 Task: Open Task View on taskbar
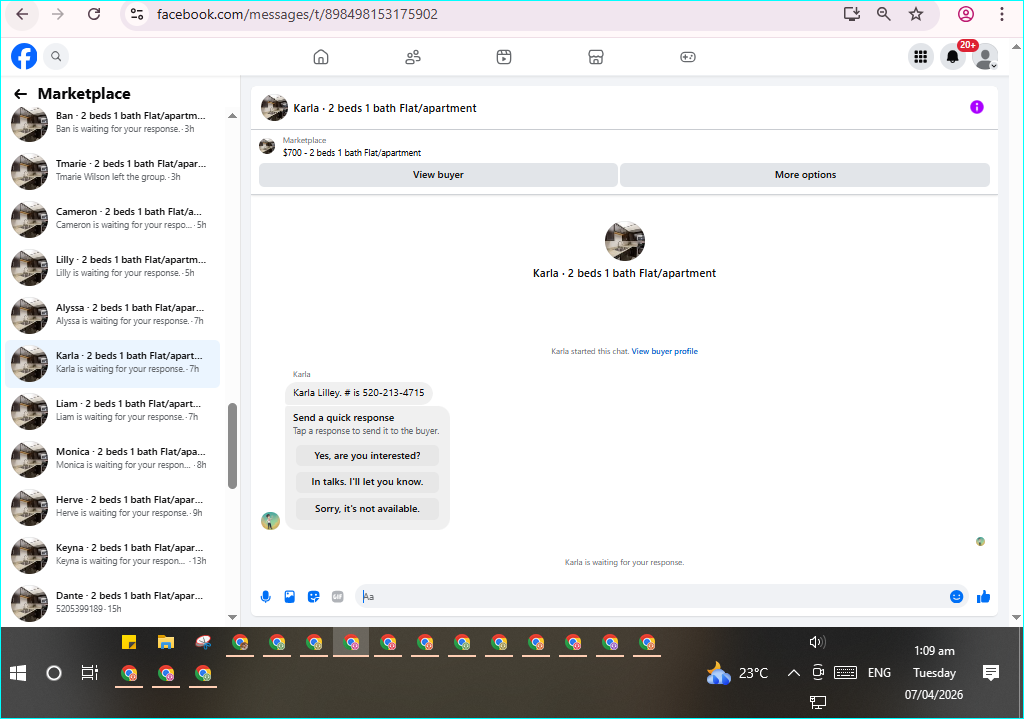point(89,673)
